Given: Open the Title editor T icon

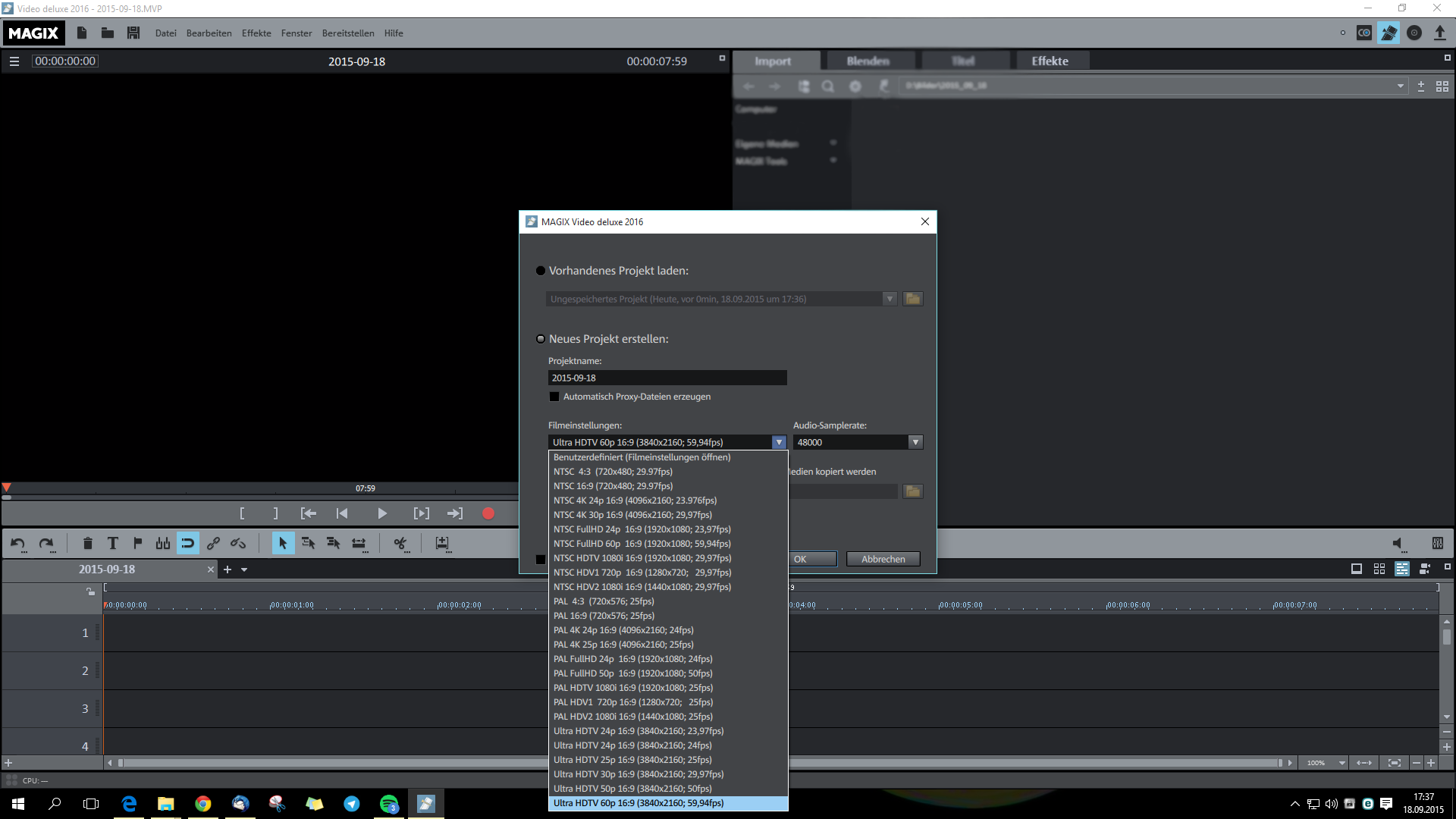Looking at the screenshot, I should click(x=113, y=543).
